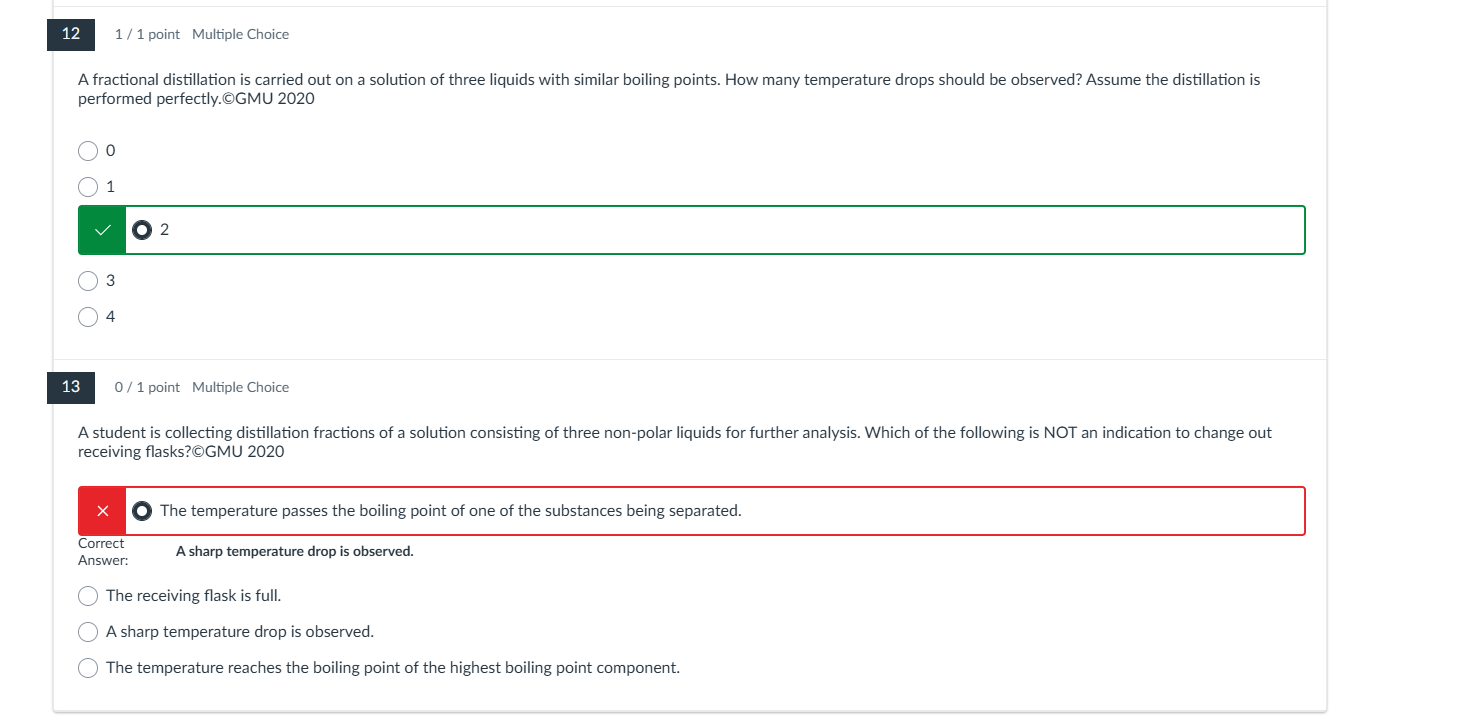Select answer option 3 for question 12
This screenshot has width=1479, height=725.
click(89, 281)
